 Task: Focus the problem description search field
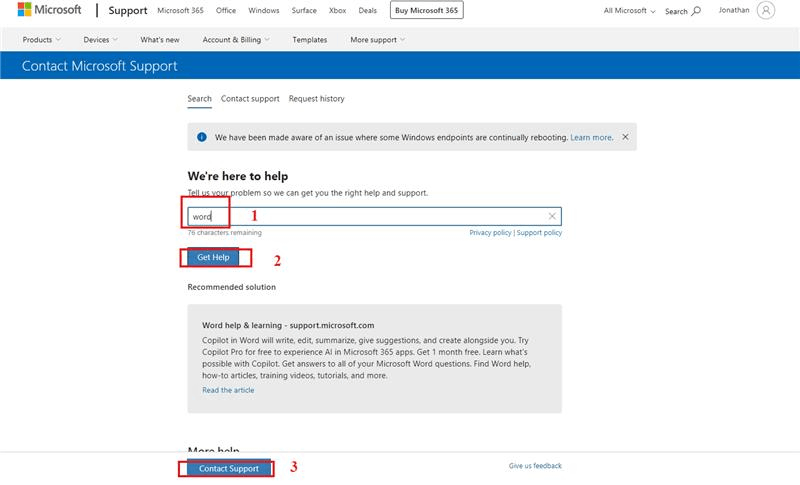pos(374,216)
